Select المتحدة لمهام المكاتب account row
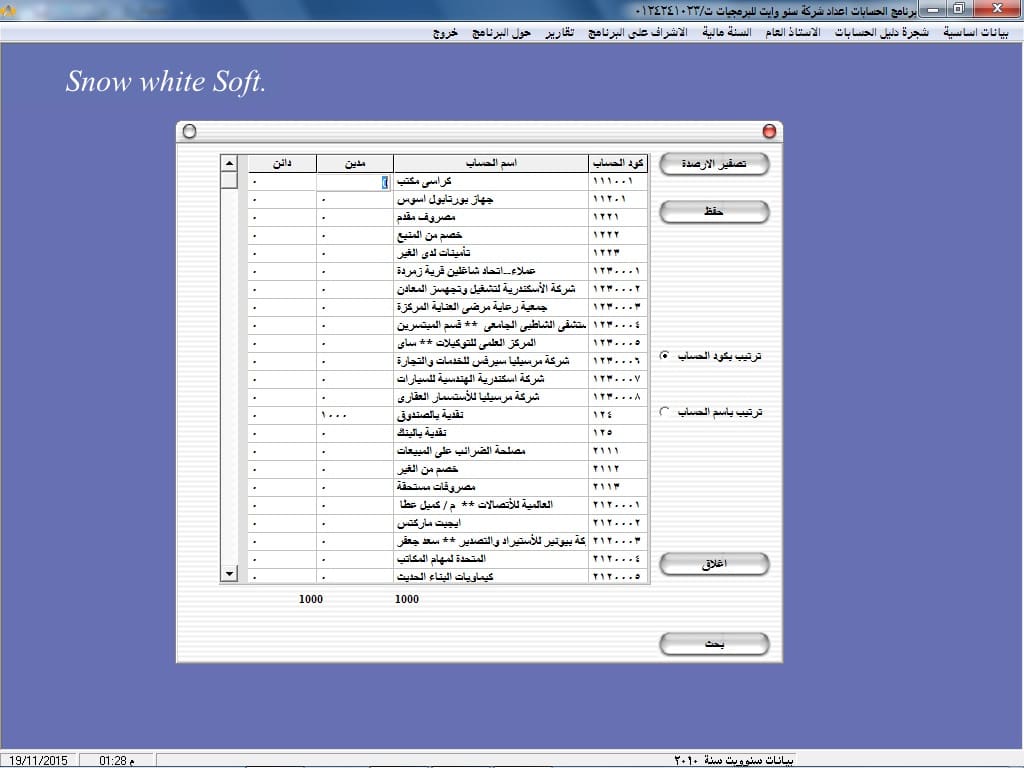Viewport: 1024px width, 768px height. click(x=449, y=560)
